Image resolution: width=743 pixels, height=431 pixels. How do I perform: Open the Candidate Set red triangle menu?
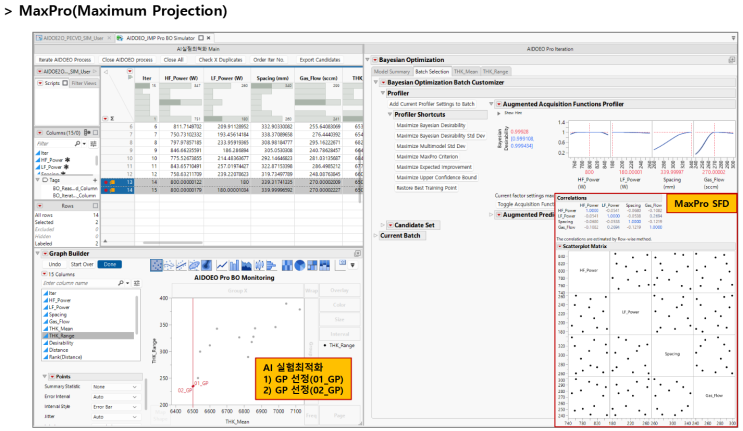click(x=390, y=225)
